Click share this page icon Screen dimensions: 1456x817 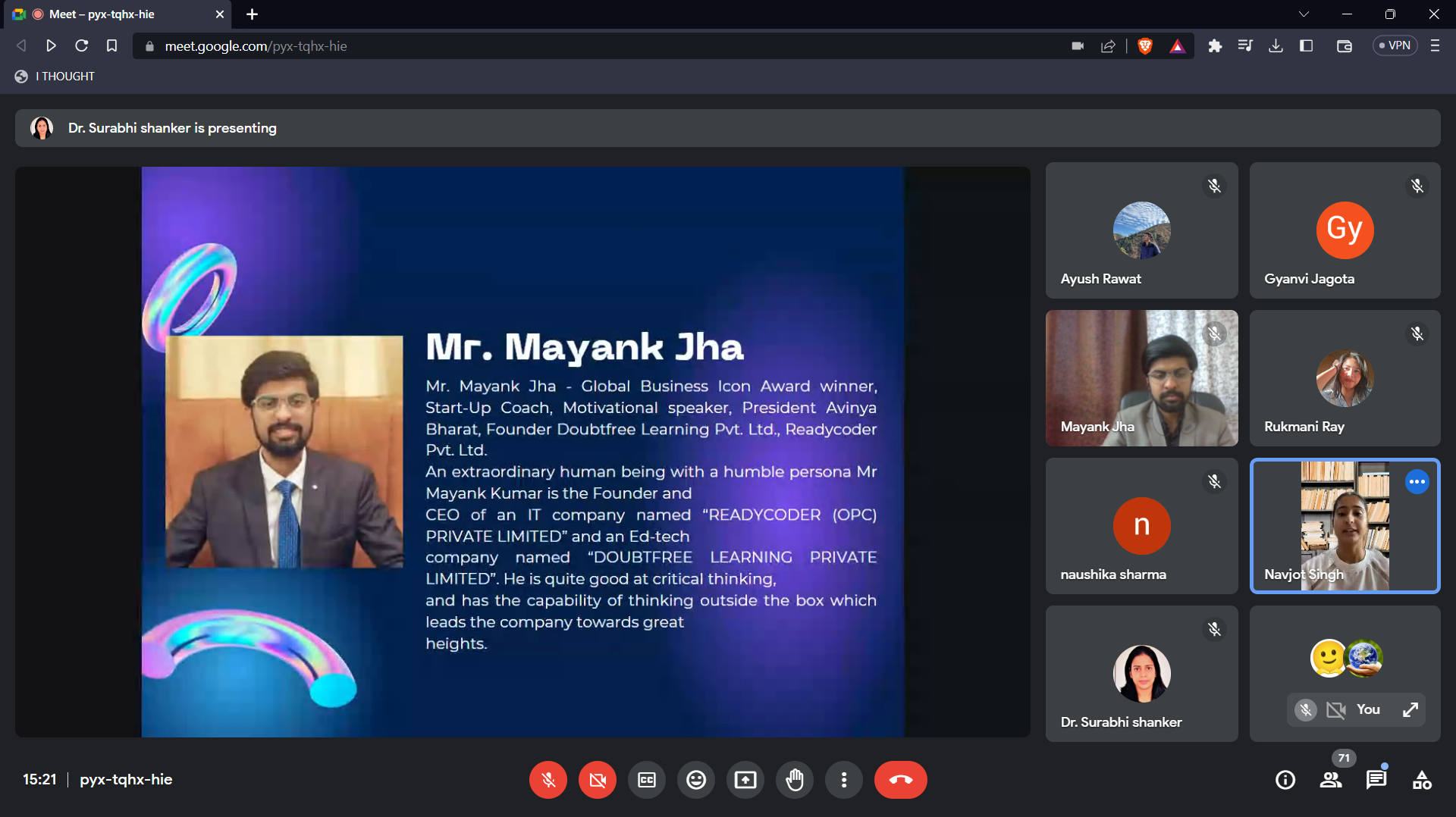pyautogui.click(x=1108, y=46)
